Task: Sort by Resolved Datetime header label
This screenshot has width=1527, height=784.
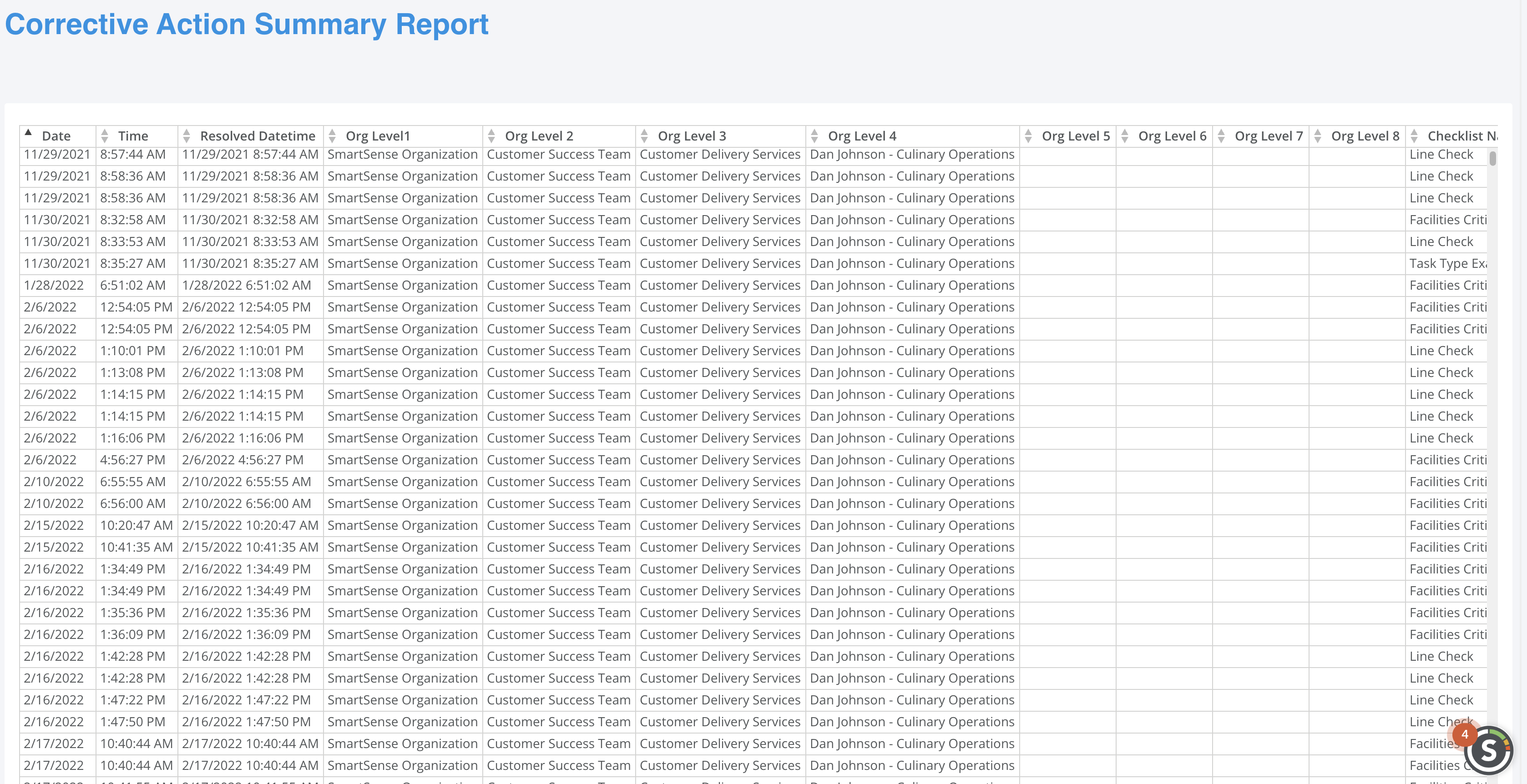Action: [258, 136]
